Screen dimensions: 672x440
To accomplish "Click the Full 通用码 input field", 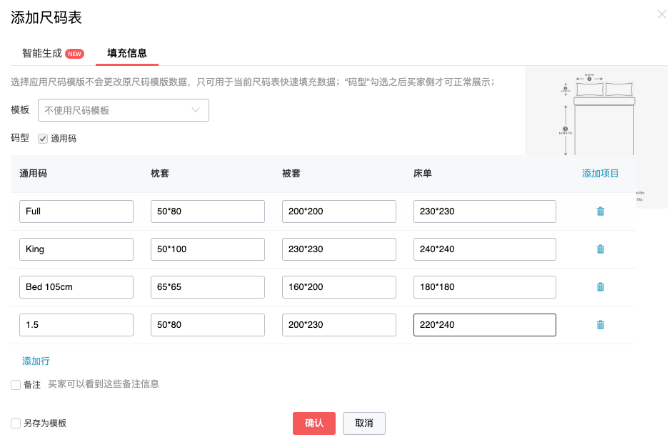I will pyautogui.click(x=76, y=211).
